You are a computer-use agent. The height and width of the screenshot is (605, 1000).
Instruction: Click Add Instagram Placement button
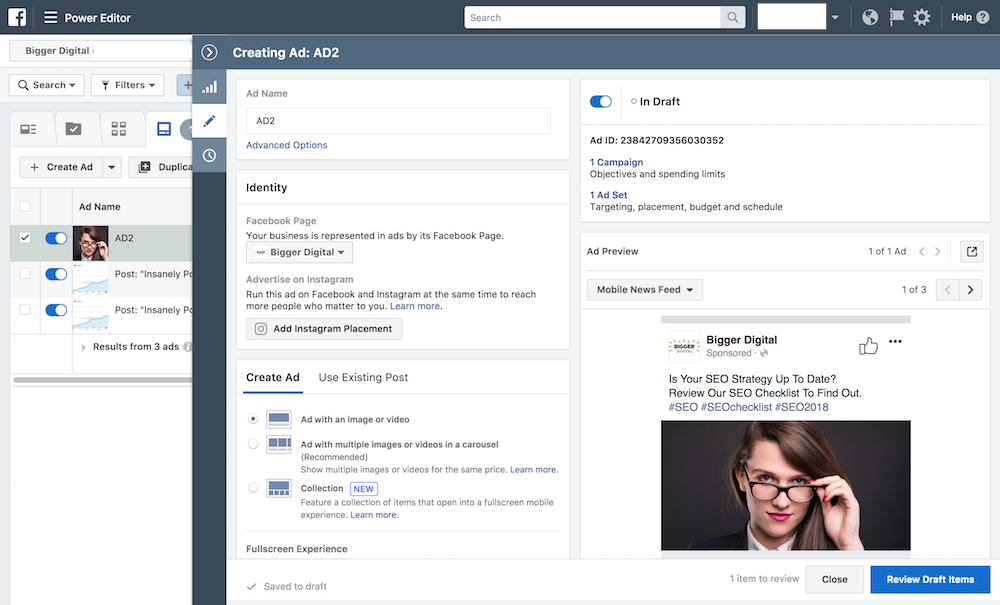tap(324, 329)
